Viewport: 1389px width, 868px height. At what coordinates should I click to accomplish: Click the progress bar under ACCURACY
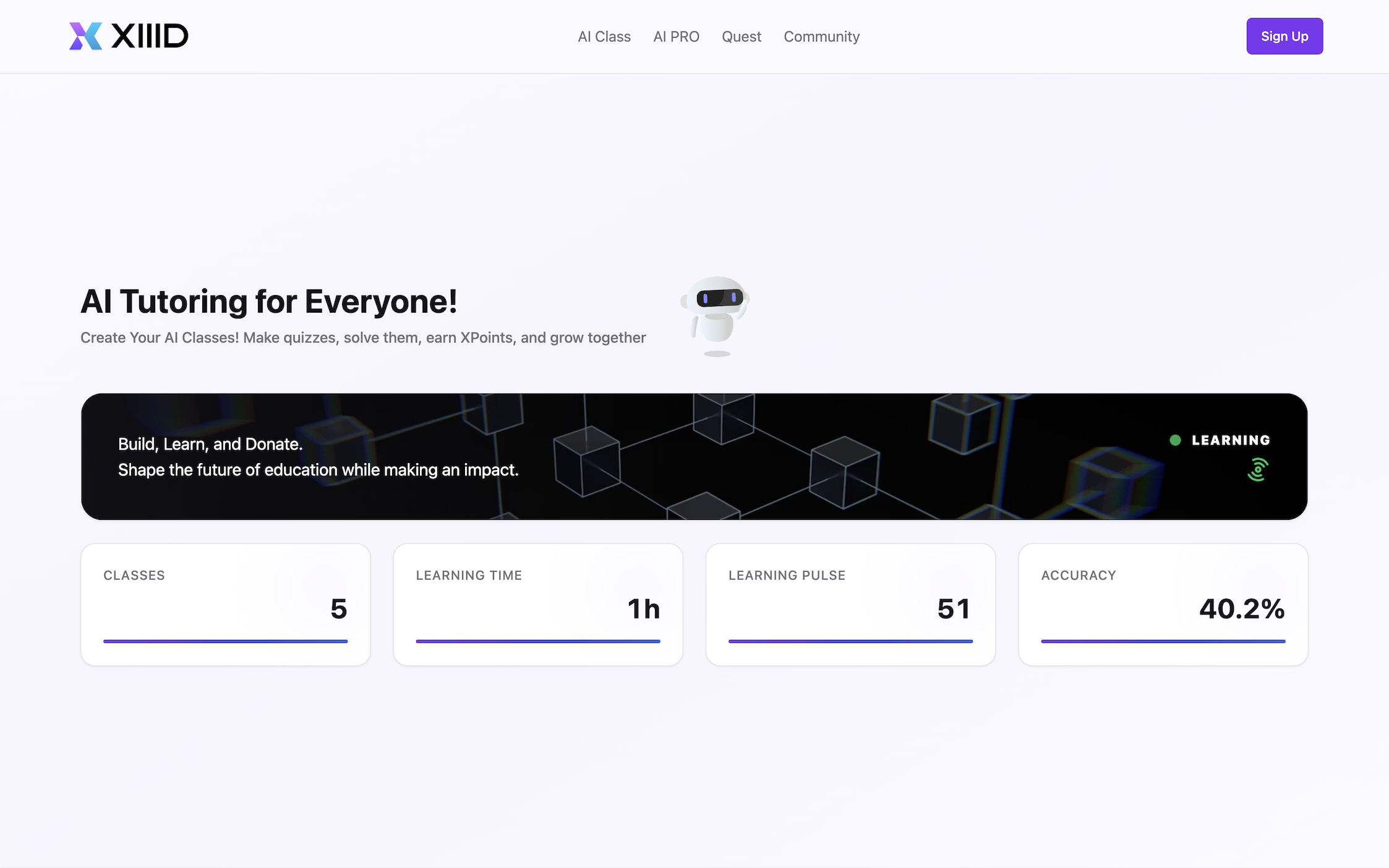(1163, 641)
